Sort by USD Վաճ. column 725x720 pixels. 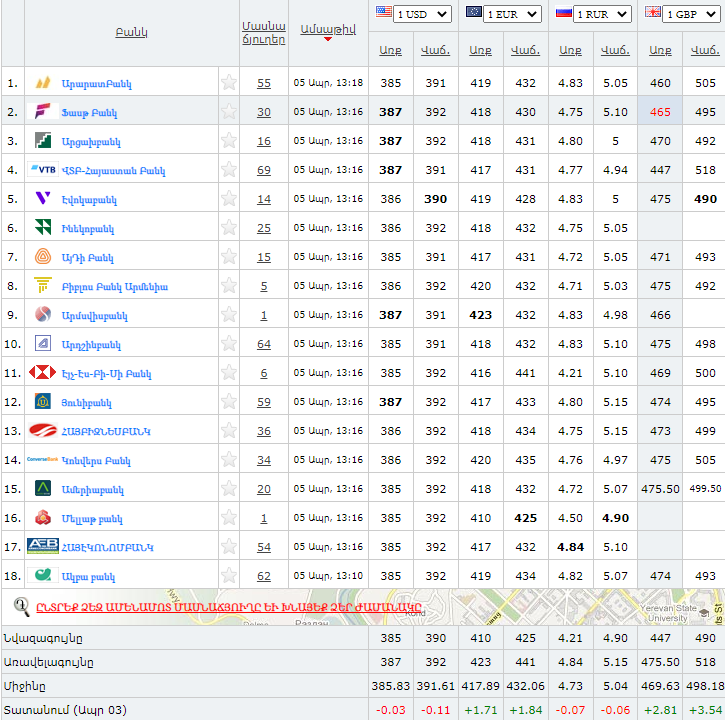click(435, 50)
